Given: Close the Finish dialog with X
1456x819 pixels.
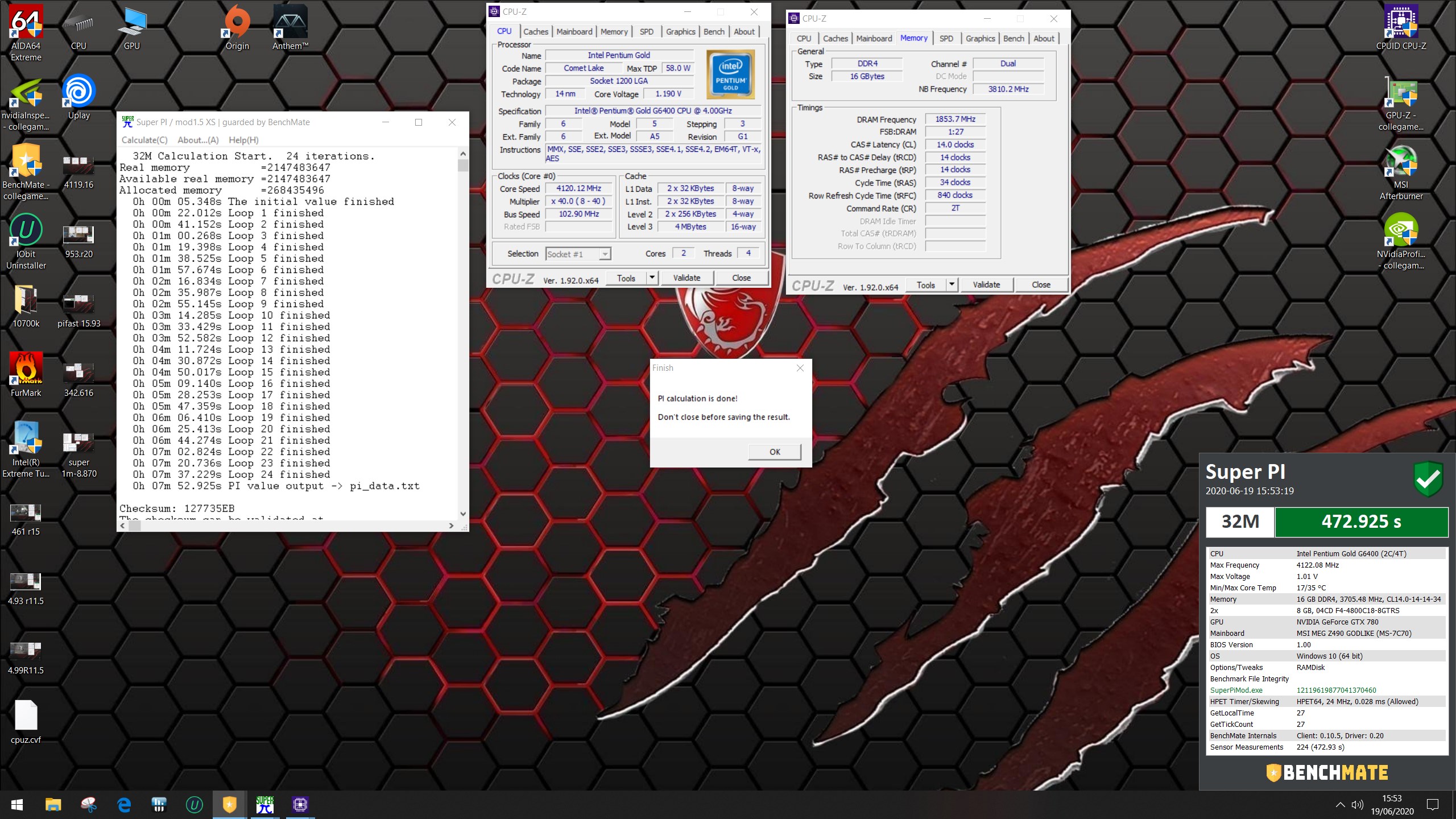Looking at the screenshot, I should (800, 368).
